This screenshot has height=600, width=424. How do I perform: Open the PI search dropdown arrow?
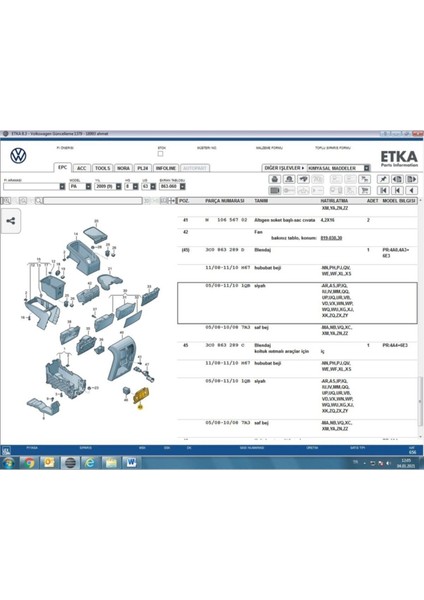(62, 186)
